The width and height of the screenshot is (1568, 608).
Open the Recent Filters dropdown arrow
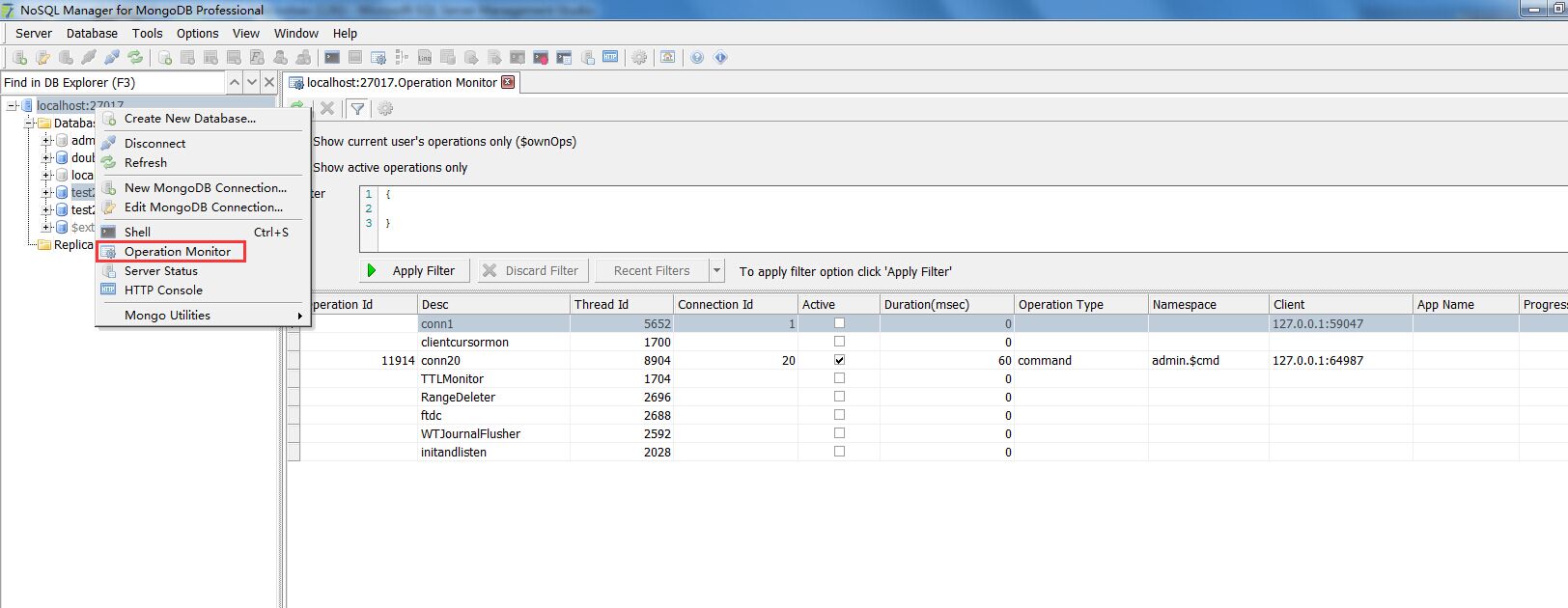(x=716, y=271)
